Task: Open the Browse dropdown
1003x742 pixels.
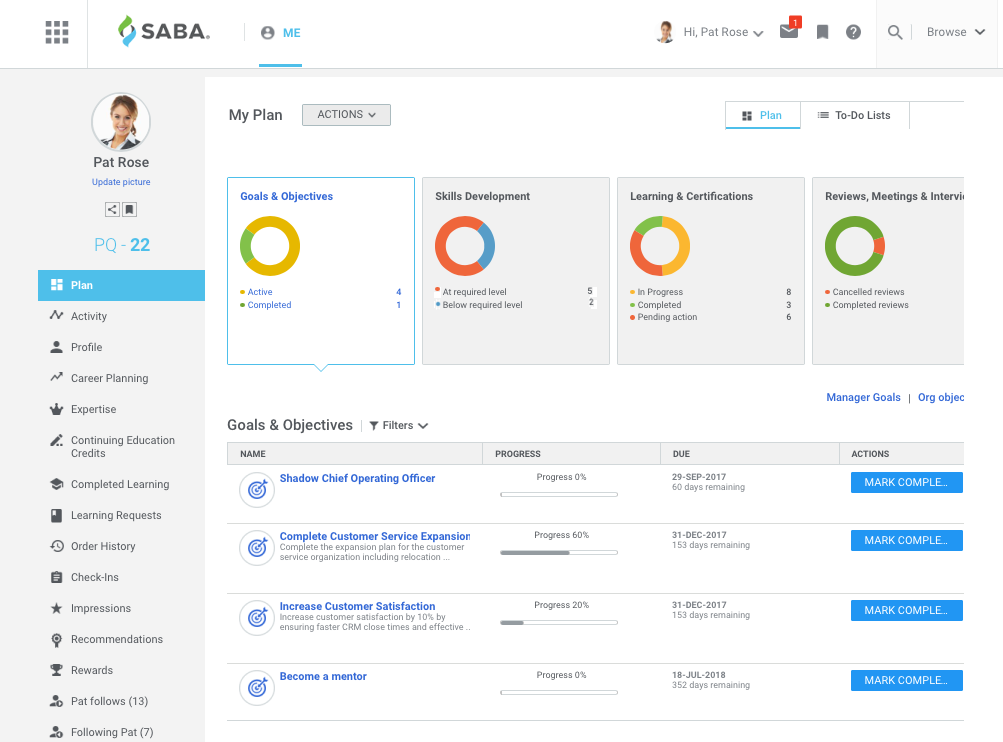Action: (956, 32)
